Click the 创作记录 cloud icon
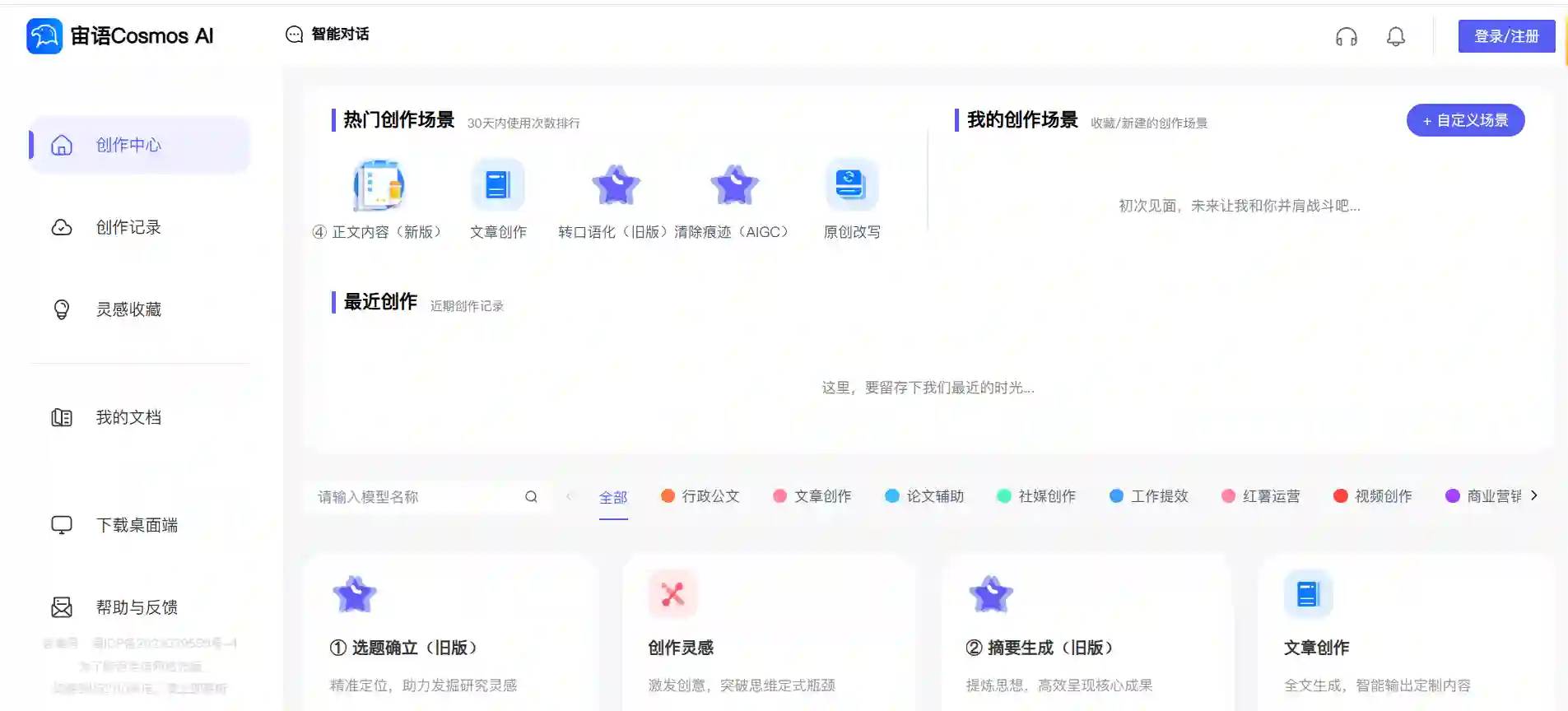1568x711 pixels. tap(62, 227)
